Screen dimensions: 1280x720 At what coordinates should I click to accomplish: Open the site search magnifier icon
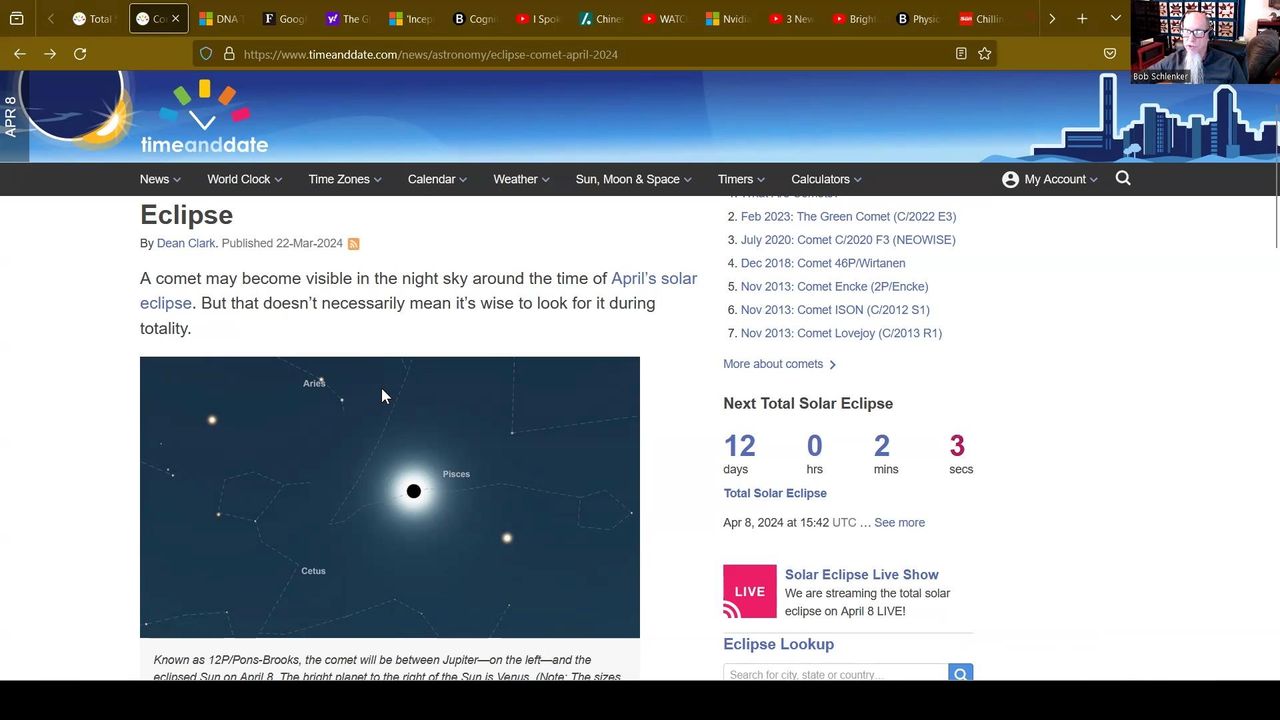click(1123, 179)
